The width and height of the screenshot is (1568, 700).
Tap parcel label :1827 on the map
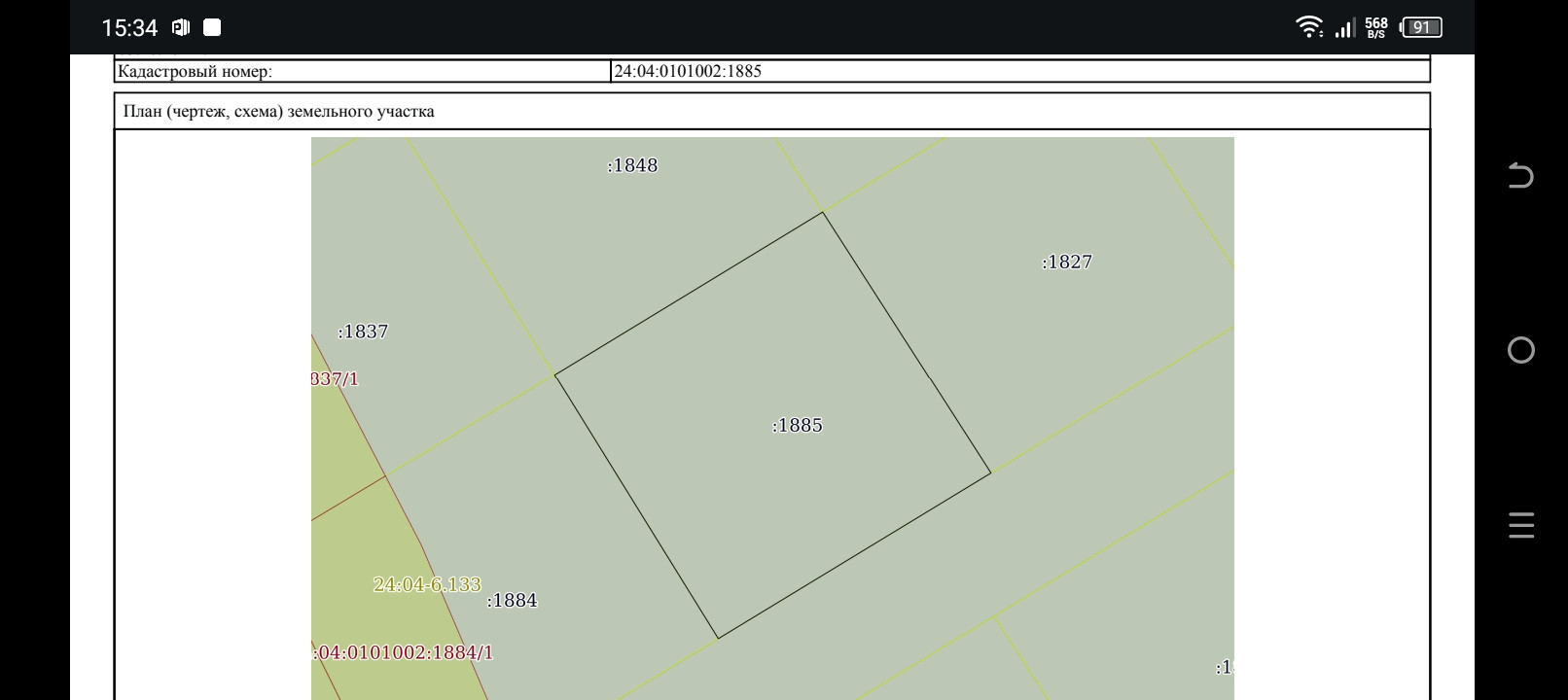[1067, 262]
